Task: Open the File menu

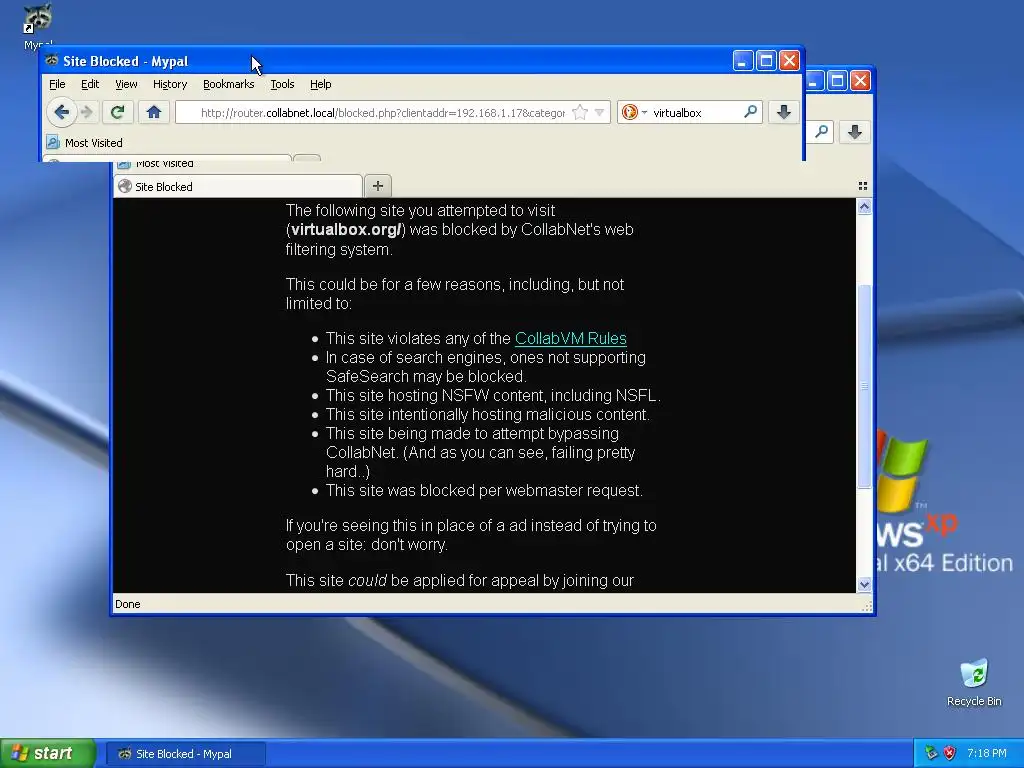Action: click(x=57, y=84)
